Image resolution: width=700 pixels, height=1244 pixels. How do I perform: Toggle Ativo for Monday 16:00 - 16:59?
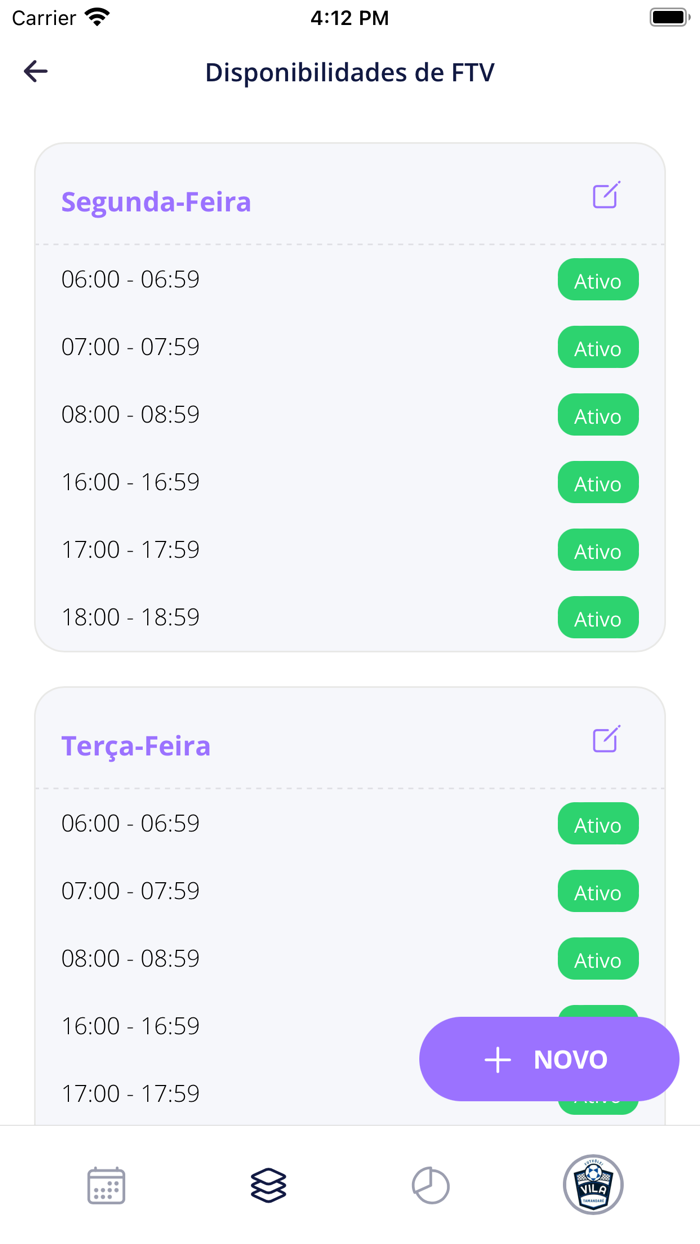point(597,483)
